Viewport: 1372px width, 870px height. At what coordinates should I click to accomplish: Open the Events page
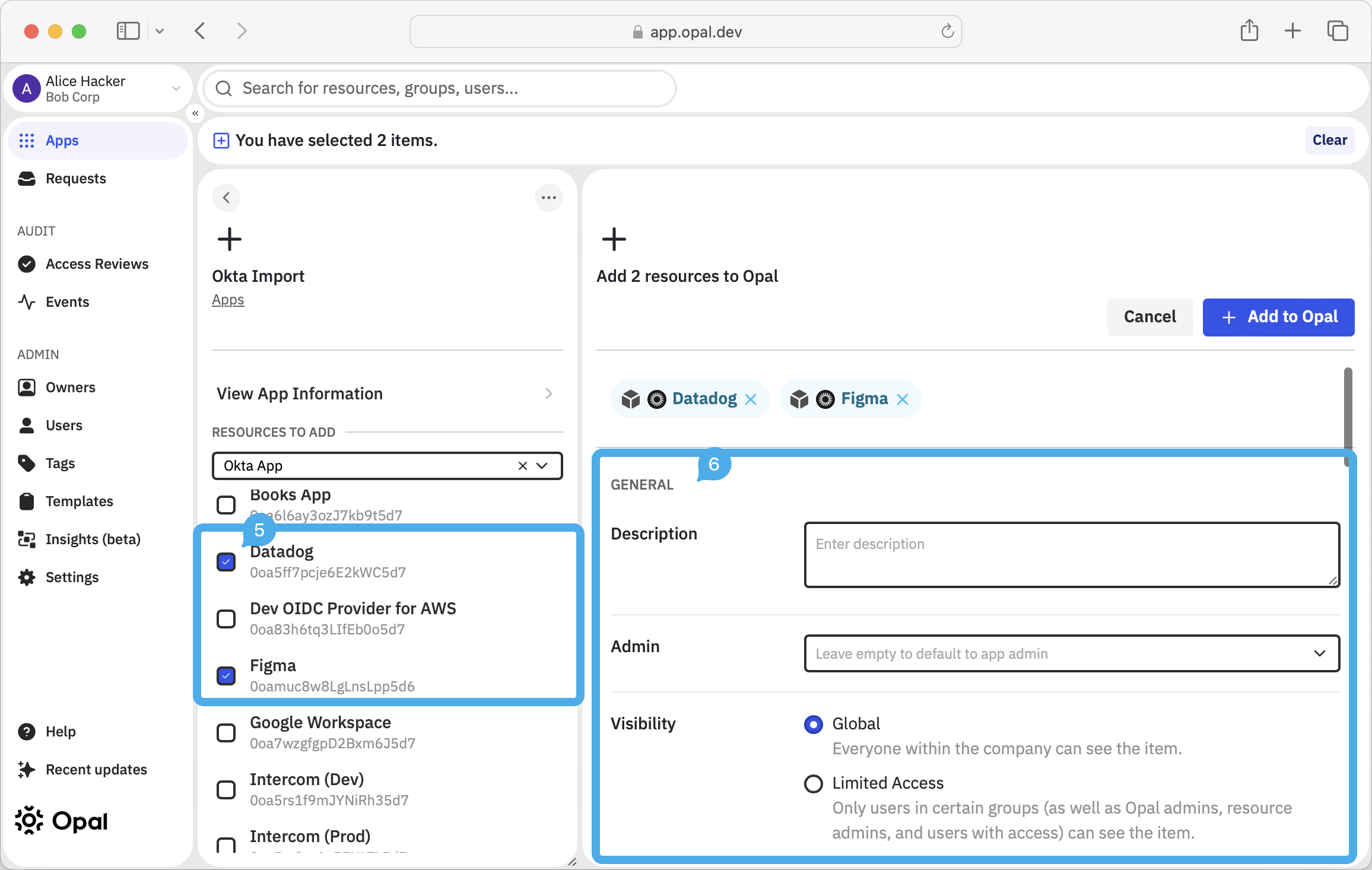tap(67, 302)
